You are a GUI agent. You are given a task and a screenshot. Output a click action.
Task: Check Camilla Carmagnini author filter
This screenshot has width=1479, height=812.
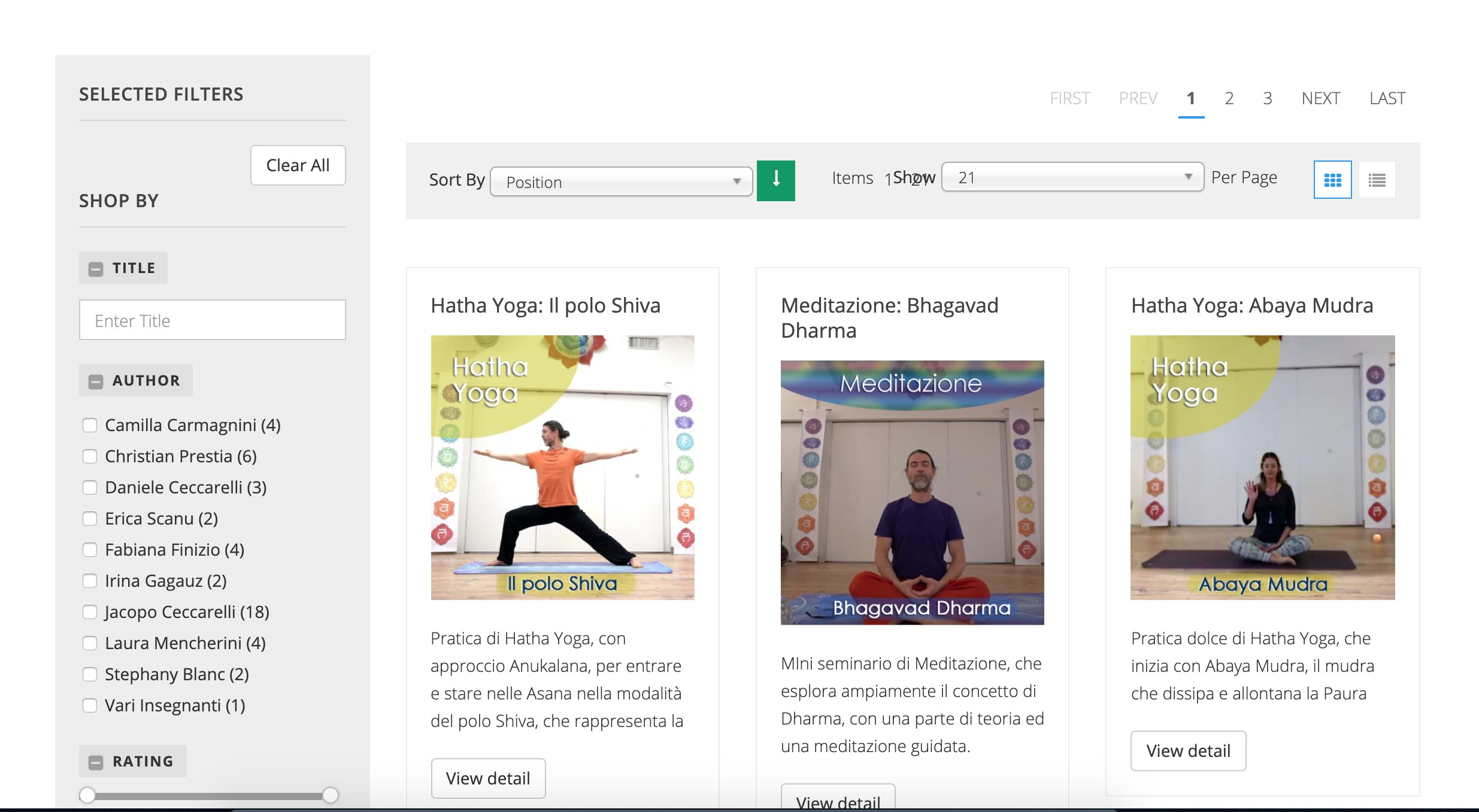click(90, 425)
